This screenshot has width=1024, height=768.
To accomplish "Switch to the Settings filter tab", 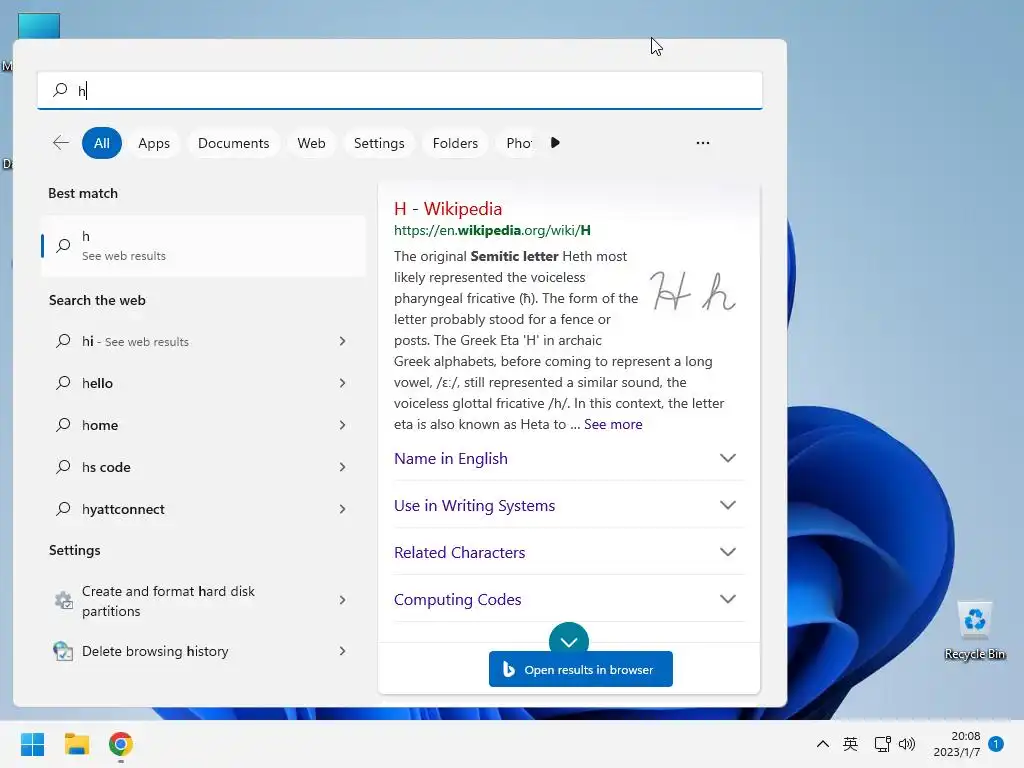I will click(x=379, y=143).
